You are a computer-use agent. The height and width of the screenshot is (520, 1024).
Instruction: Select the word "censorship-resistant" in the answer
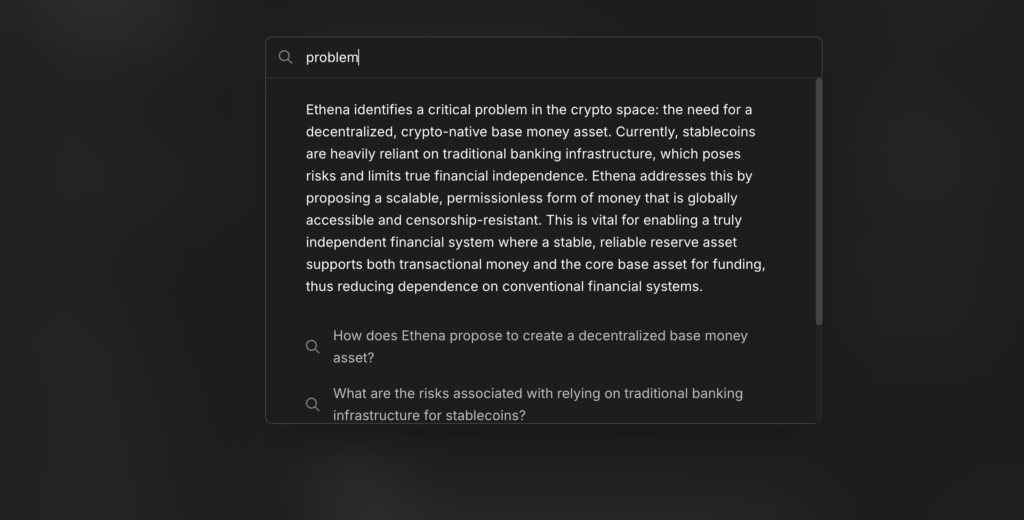[474, 220]
